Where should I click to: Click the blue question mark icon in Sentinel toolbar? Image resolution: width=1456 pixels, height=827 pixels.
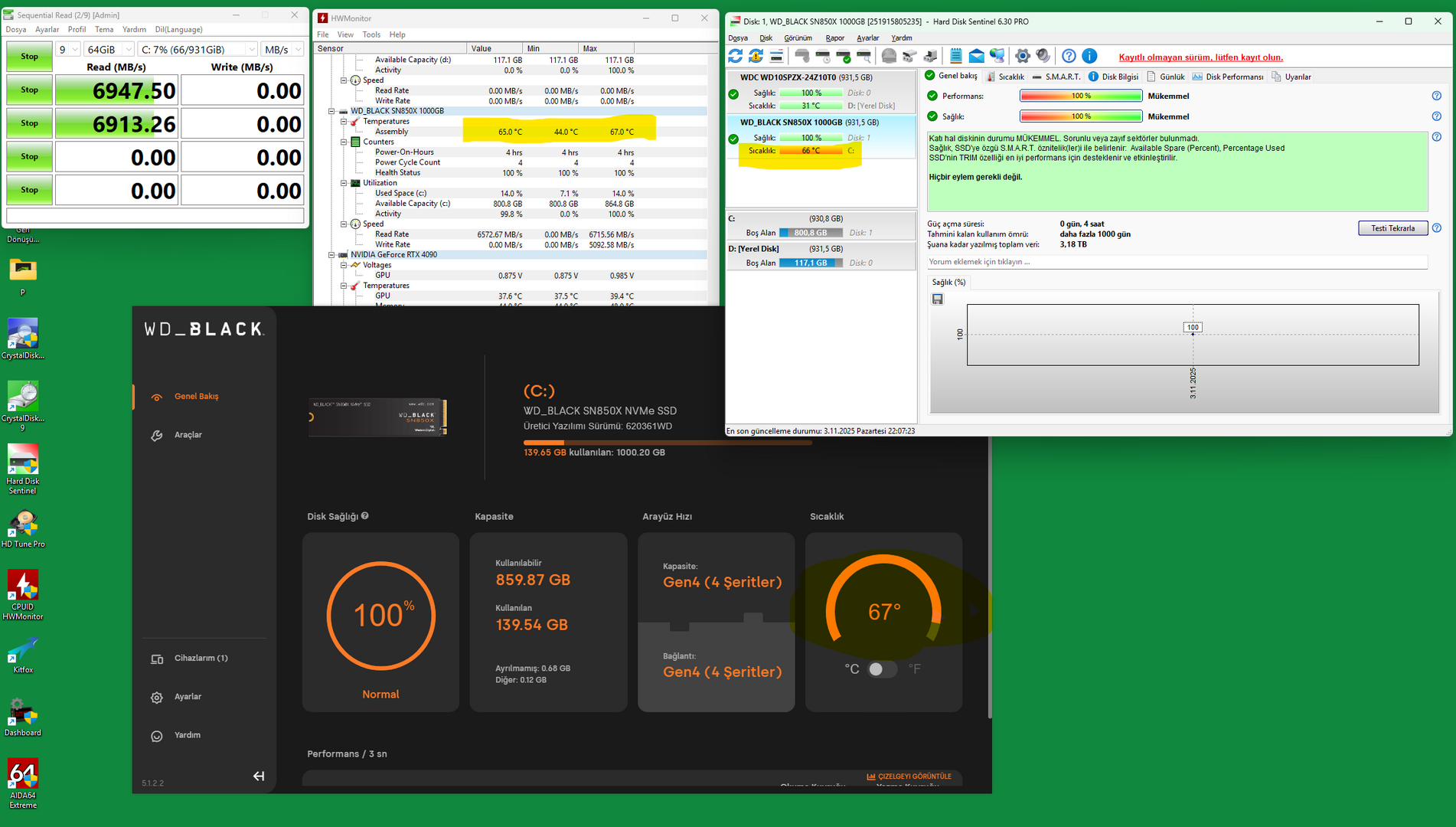pos(1069,56)
